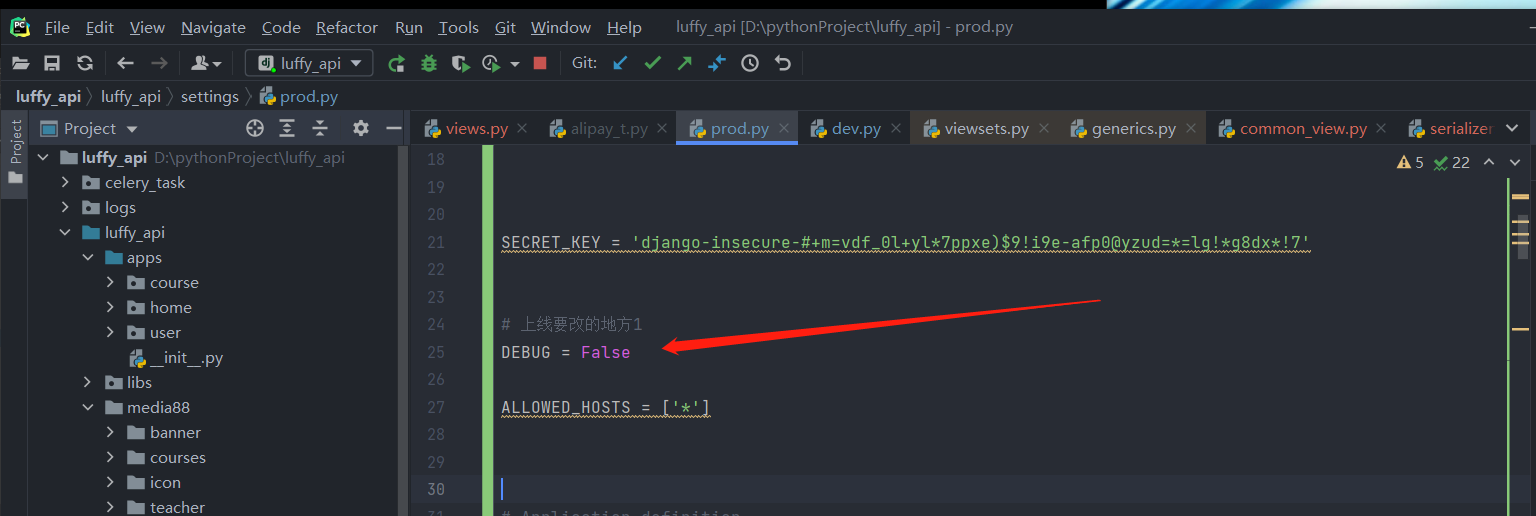Hide the Project panel with minus icon

[x=393, y=128]
